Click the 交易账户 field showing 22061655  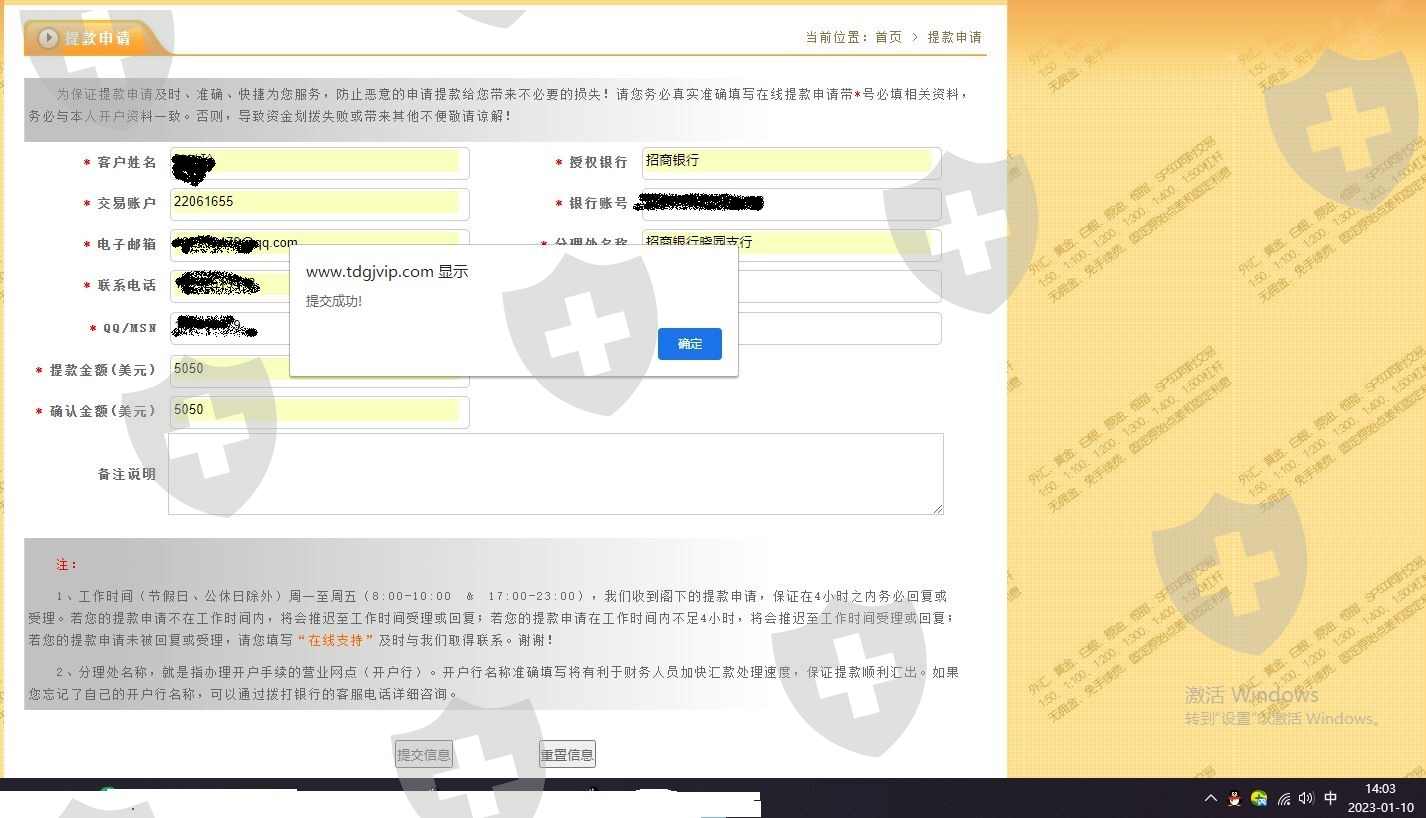coord(319,204)
